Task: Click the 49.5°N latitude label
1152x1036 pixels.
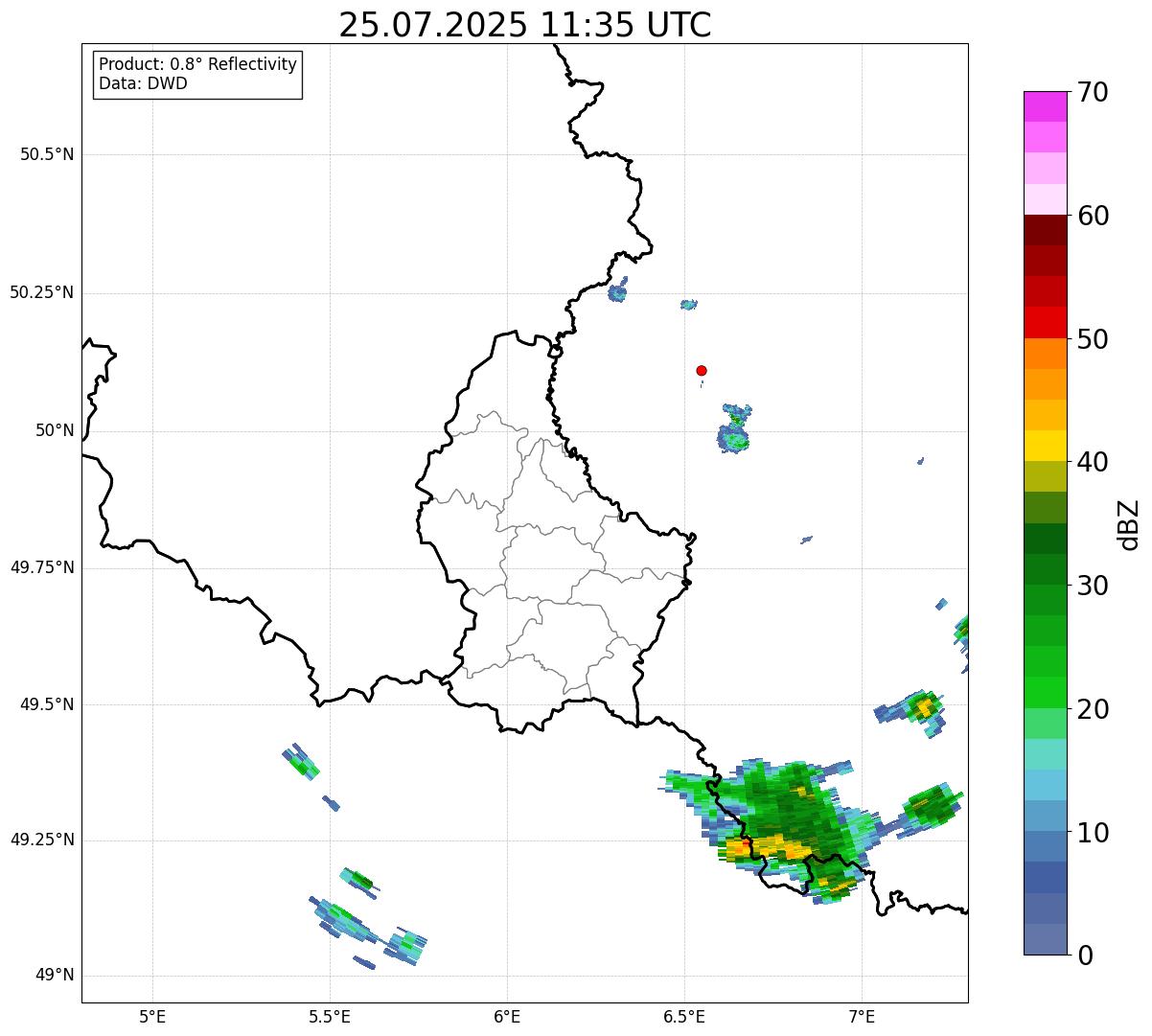Action: pyautogui.click(x=46, y=704)
